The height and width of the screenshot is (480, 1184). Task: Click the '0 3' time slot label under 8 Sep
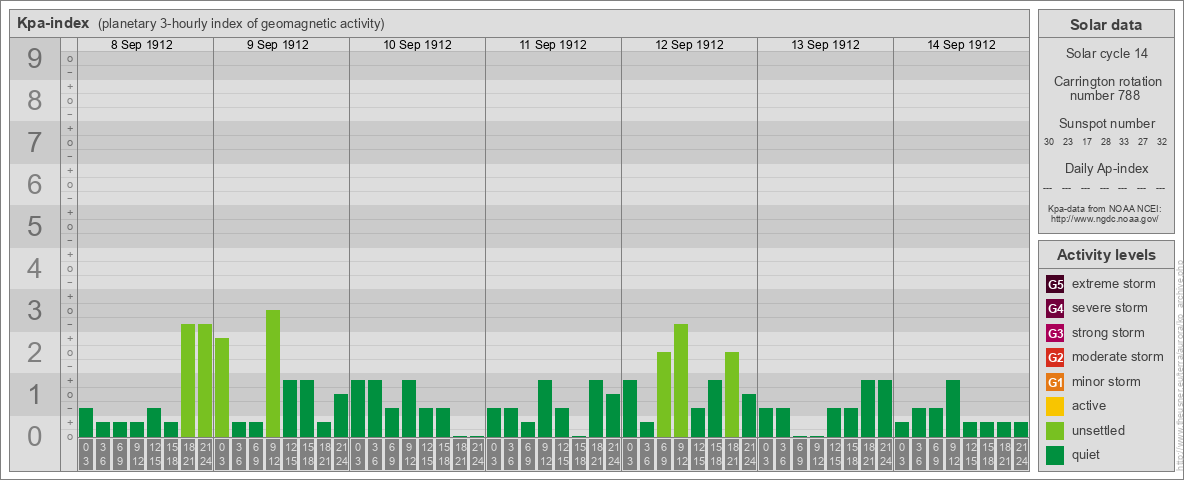tap(86, 454)
